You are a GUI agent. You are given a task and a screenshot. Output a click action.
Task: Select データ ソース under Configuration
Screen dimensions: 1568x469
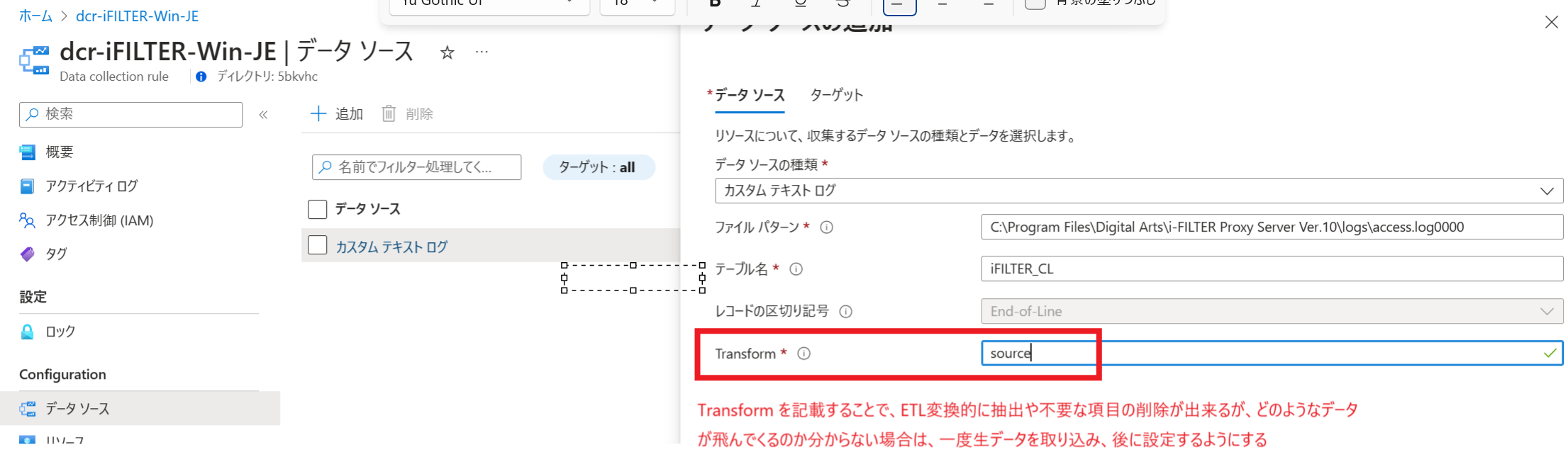(x=140, y=409)
